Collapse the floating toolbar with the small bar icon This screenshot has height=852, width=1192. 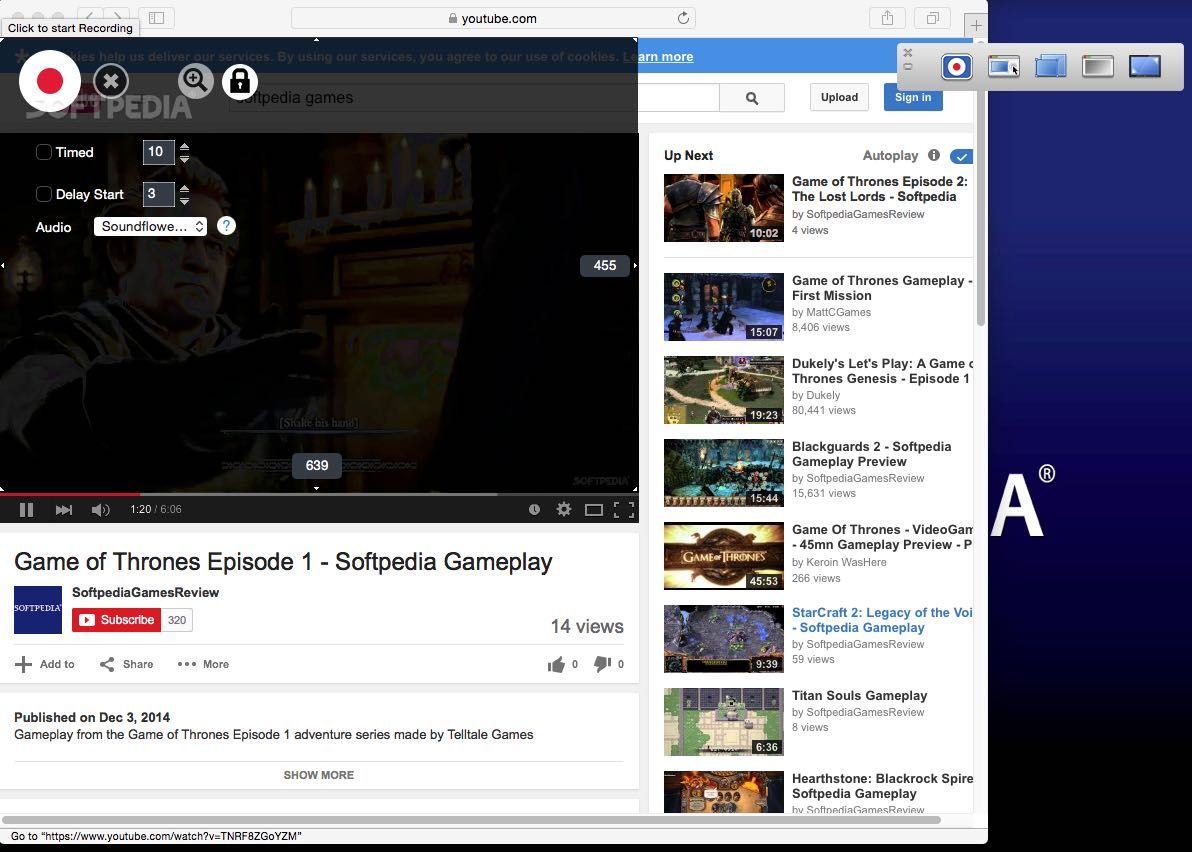point(908,67)
